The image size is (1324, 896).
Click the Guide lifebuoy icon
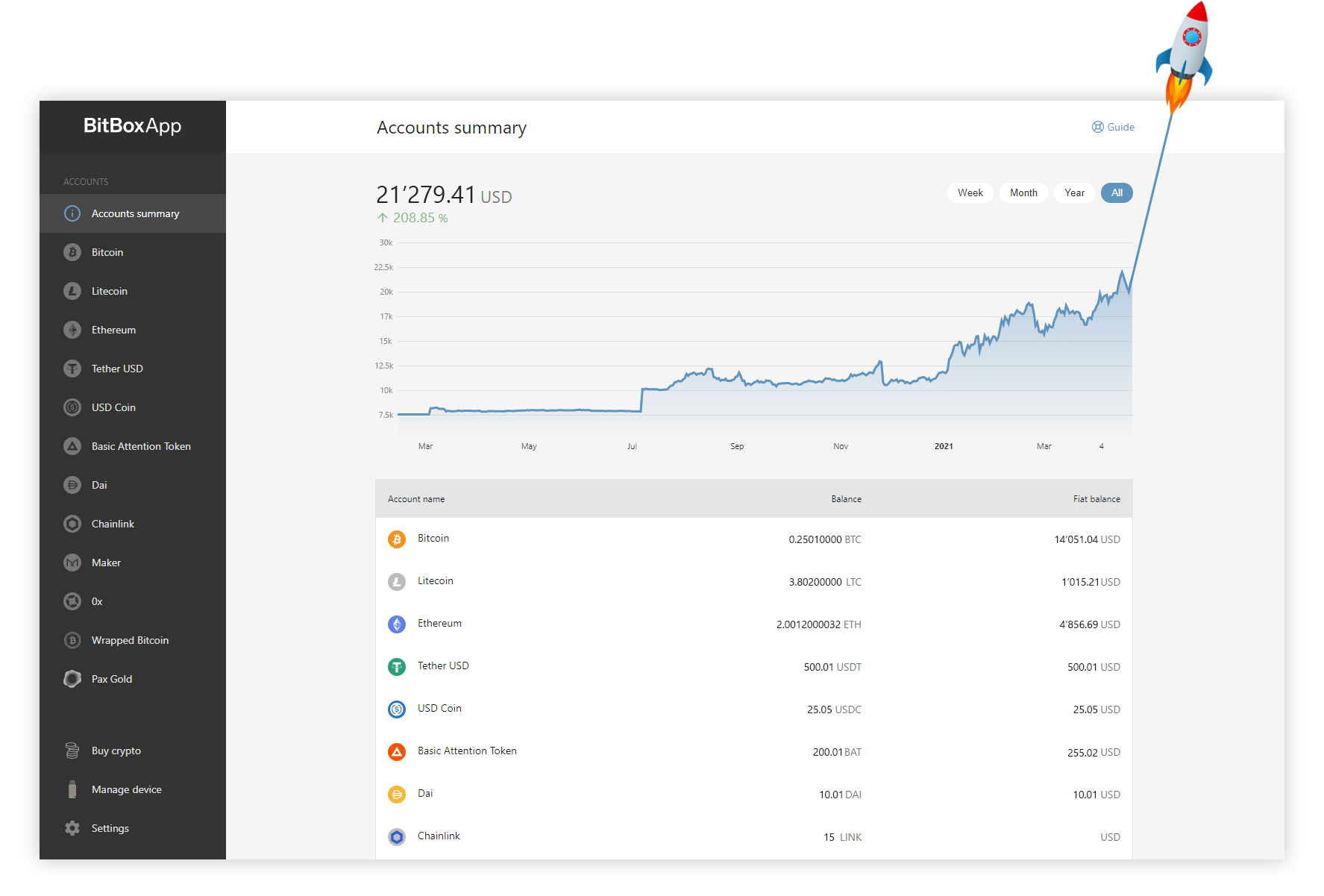coord(1097,127)
